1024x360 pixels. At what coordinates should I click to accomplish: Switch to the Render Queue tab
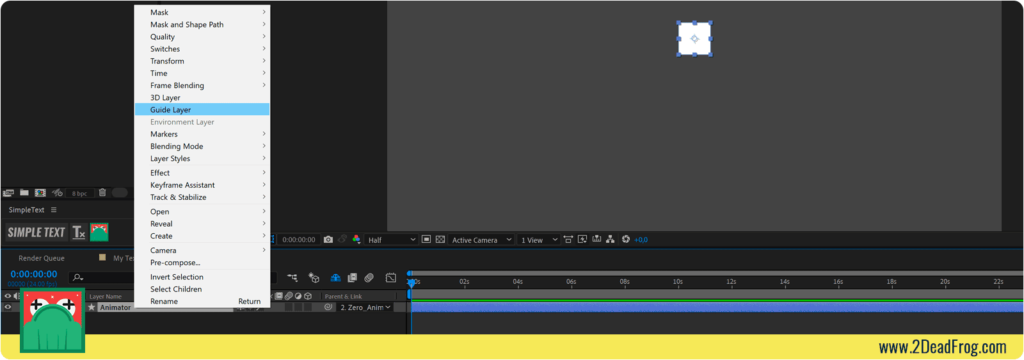click(41, 258)
